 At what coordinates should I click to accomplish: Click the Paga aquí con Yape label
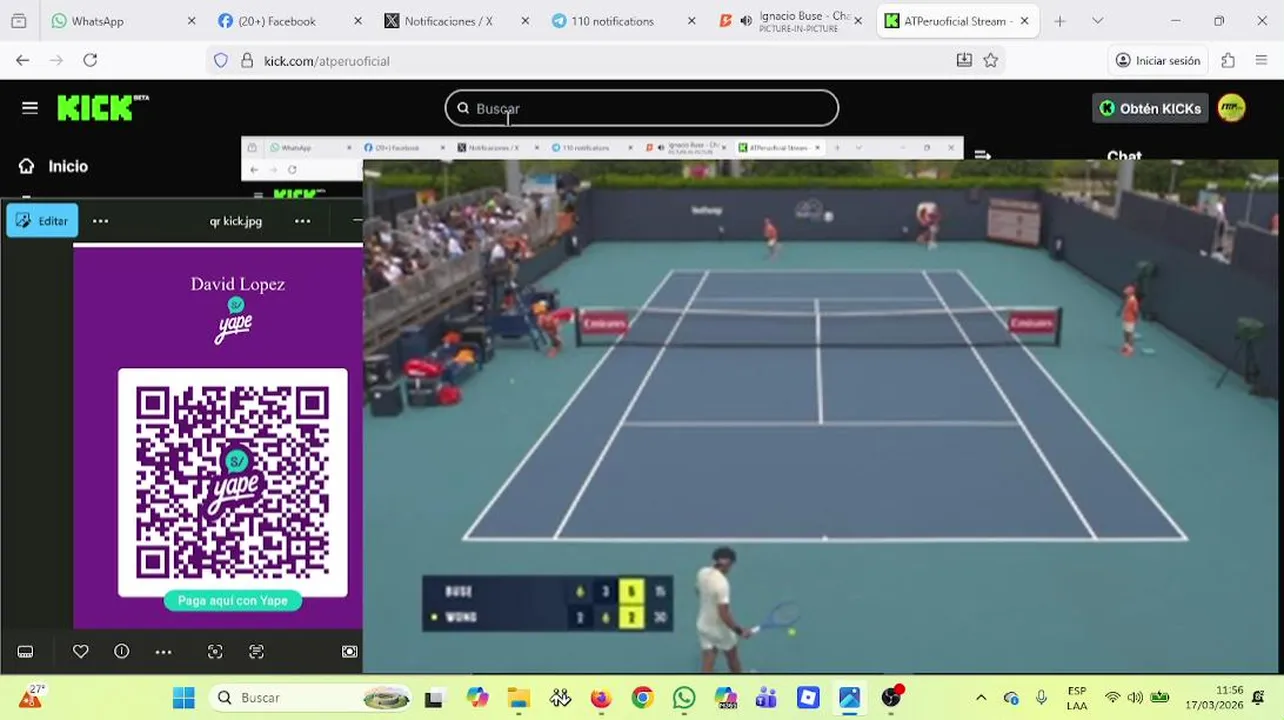tap(233, 601)
